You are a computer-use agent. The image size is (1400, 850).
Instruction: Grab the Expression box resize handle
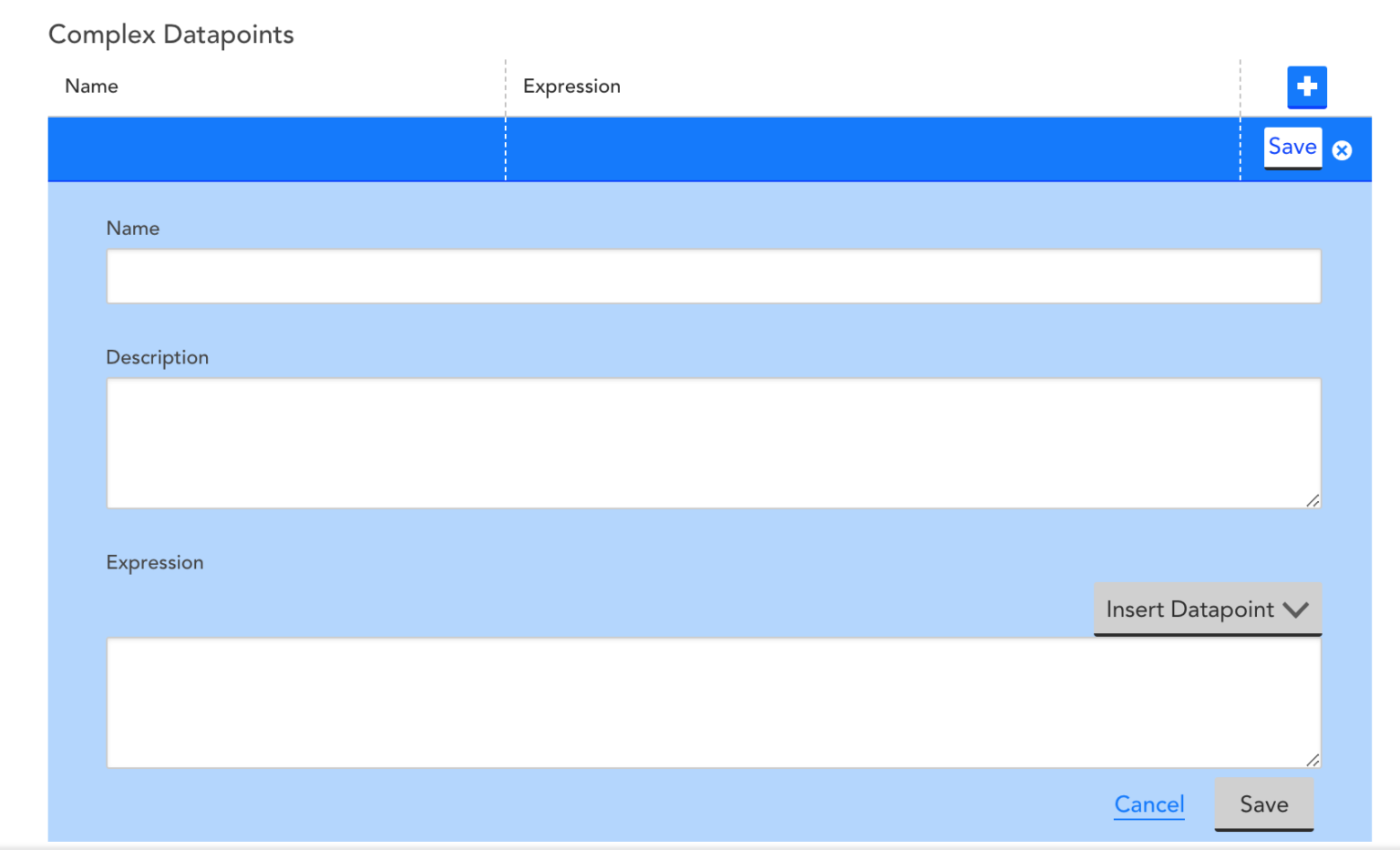(x=1312, y=760)
